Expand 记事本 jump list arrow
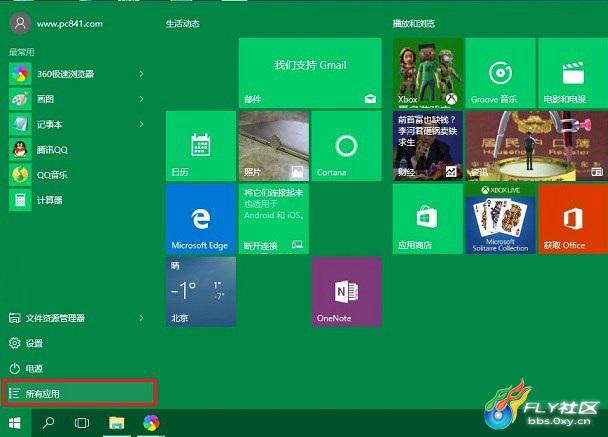The image size is (608, 437). pyautogui.click(x=142, y=124)
